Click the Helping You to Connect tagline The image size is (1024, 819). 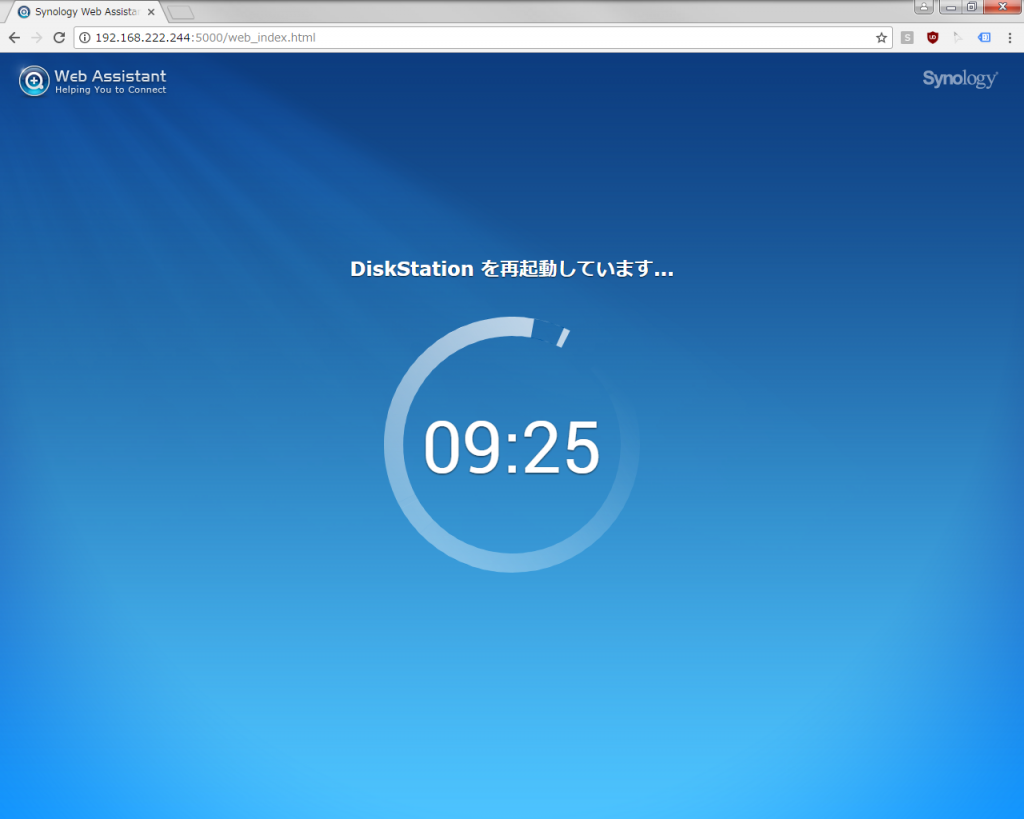click(x=110, y=90)
